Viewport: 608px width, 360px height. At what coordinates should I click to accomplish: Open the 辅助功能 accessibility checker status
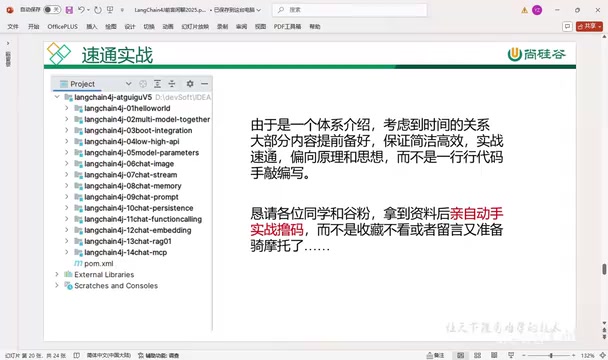tap(159, 355)
